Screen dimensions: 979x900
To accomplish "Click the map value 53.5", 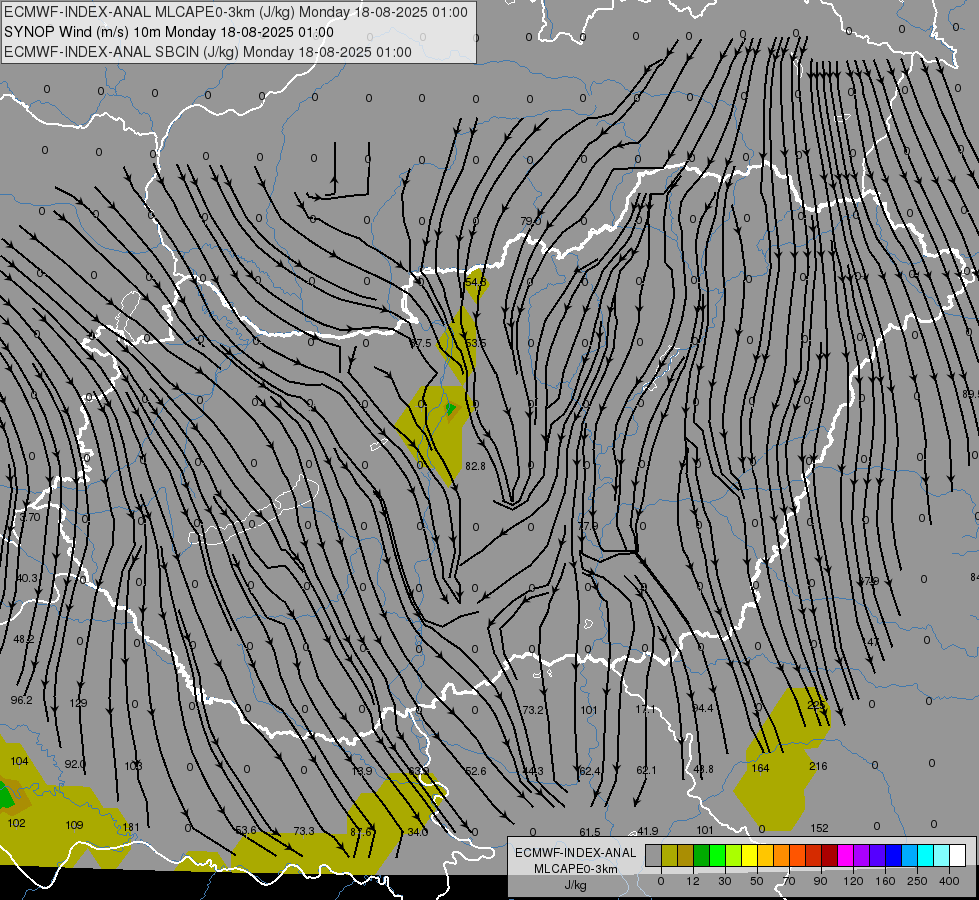I will pyautogui.click(x=476, y=344).
